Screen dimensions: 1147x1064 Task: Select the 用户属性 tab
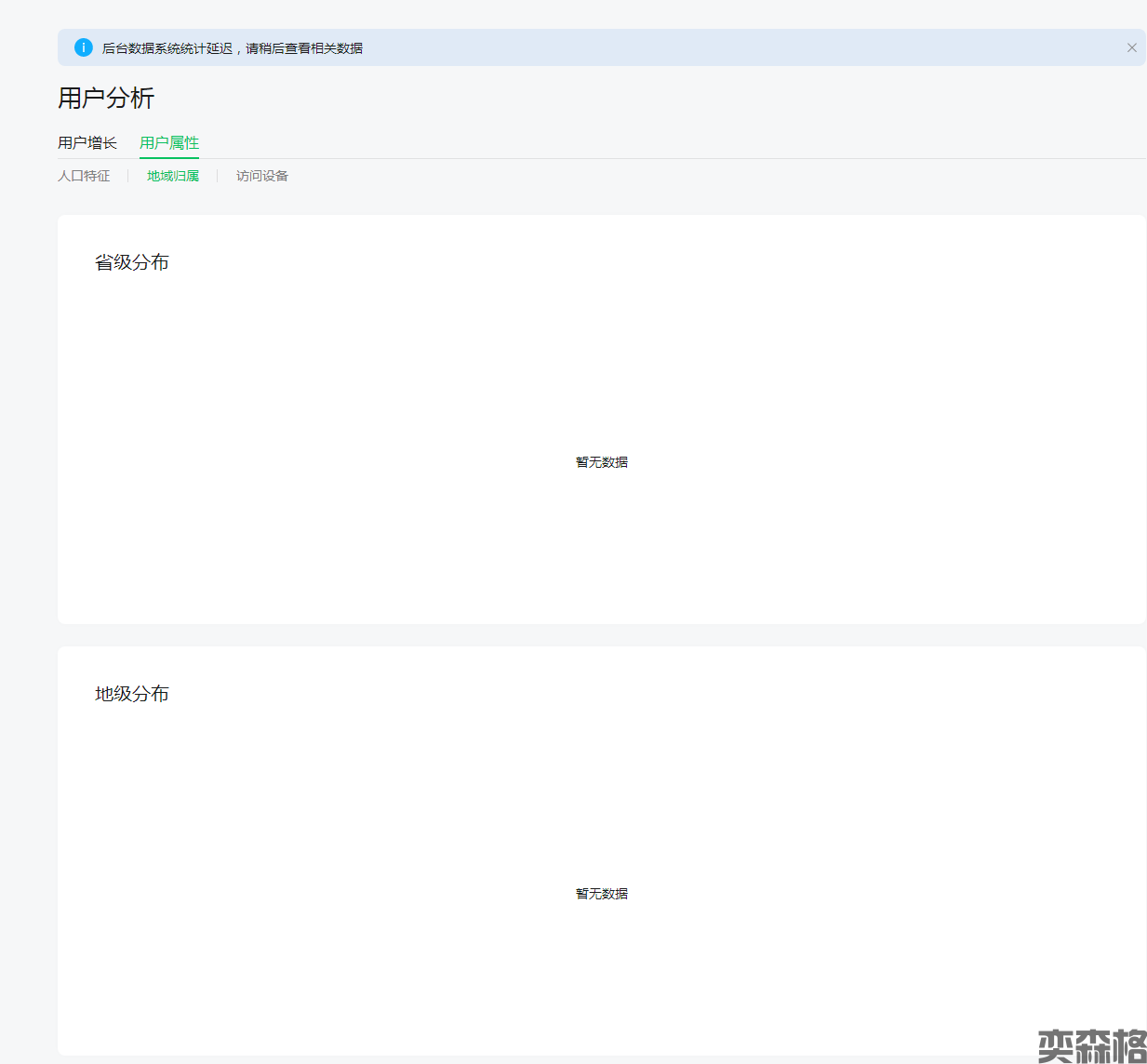(x=169, y=142)
